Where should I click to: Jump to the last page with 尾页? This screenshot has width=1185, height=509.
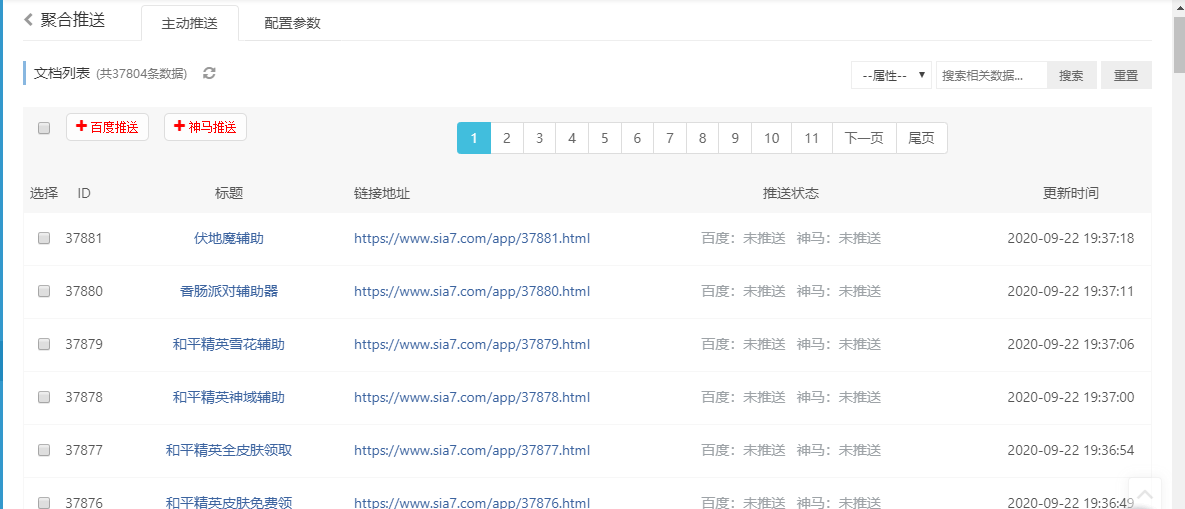coord(921,138)
